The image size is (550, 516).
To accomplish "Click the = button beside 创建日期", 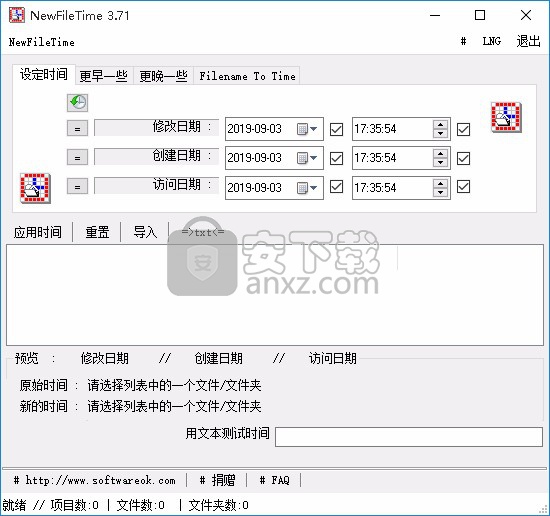I will tap(77, 158).
